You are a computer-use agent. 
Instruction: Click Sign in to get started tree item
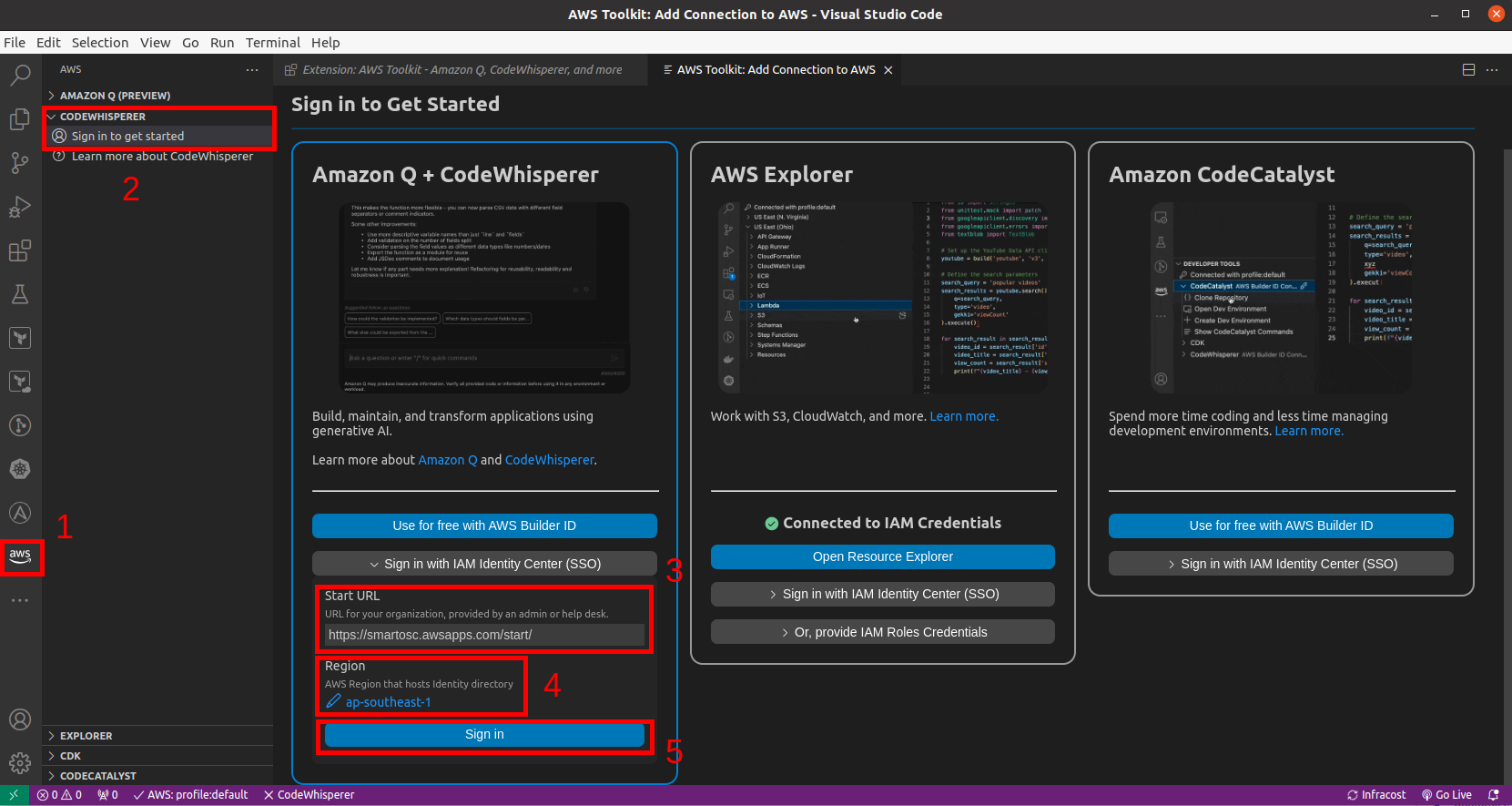tap(158, 136)
